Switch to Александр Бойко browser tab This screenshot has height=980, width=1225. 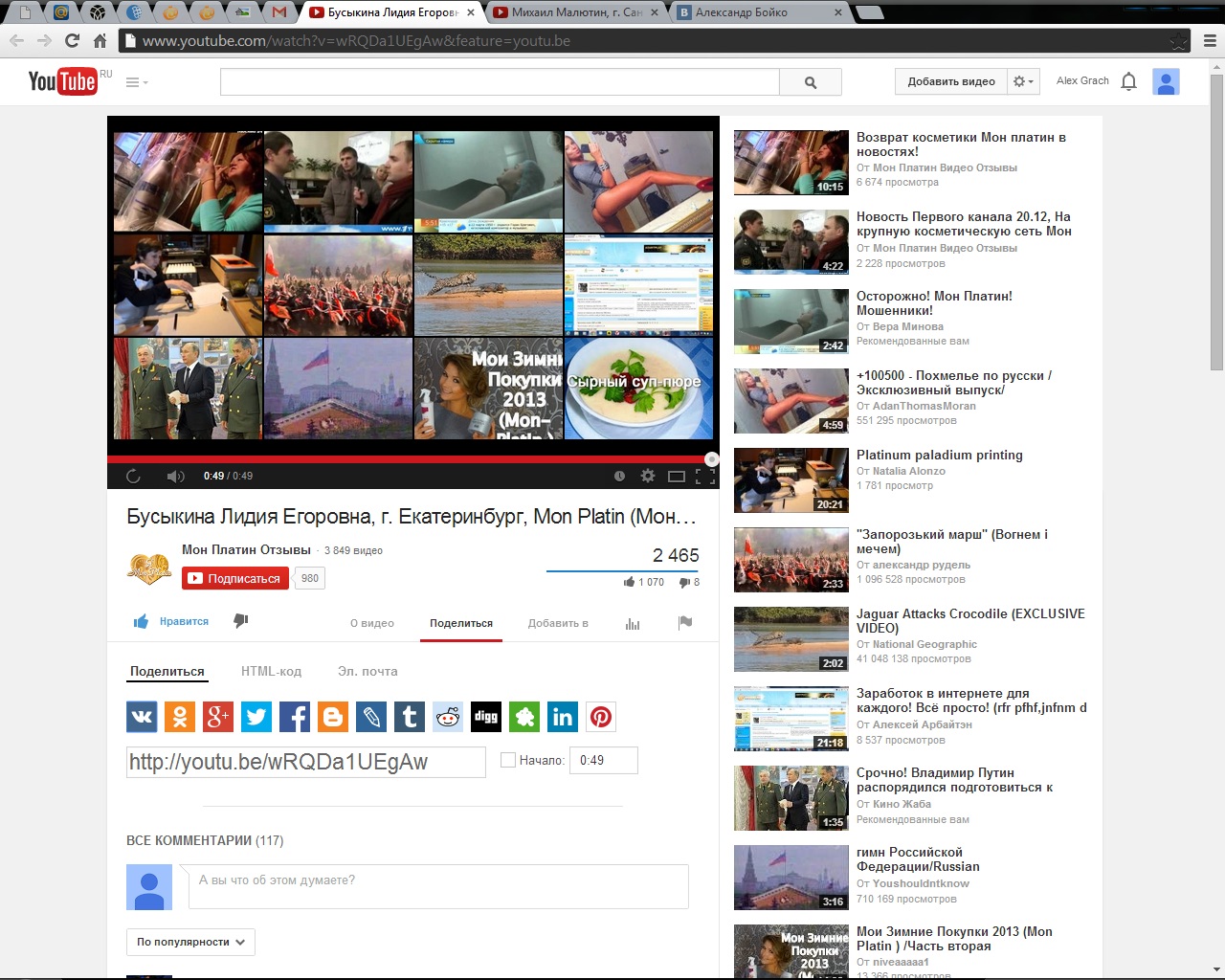761,12
